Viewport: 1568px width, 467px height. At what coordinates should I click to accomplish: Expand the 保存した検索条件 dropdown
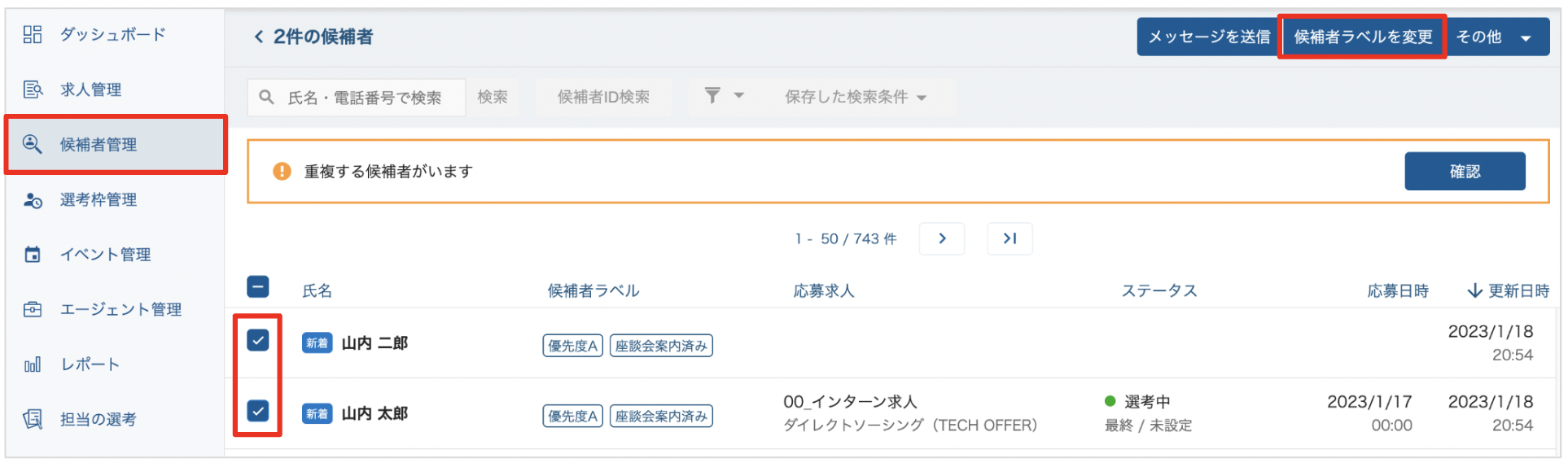pos(855,98)
